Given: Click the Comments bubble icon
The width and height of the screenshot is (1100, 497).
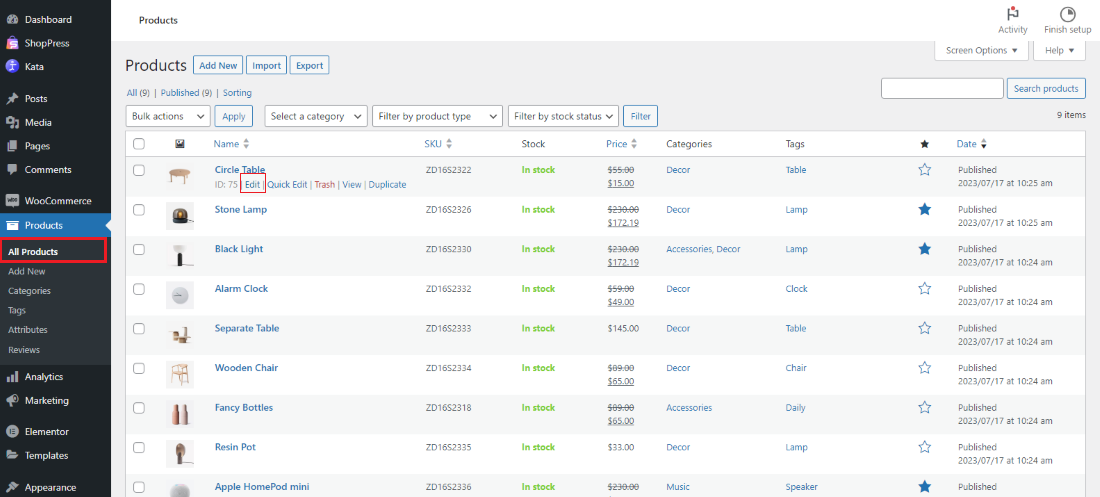Looking at the screenshot, I should 12,170.
